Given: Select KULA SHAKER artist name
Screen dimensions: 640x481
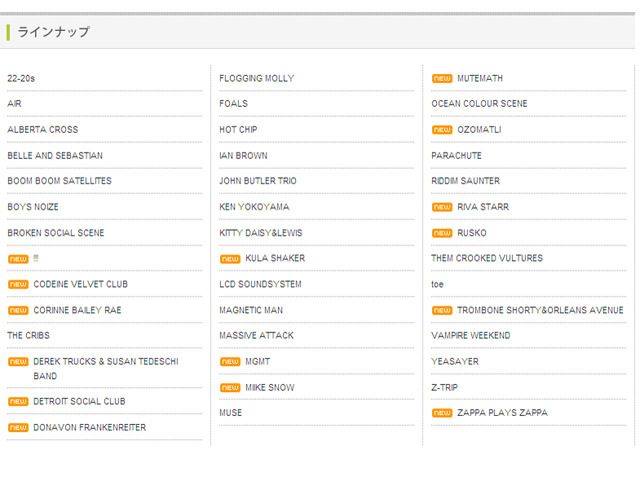Looking at the screenshot, I should click(x=275, y=258).
